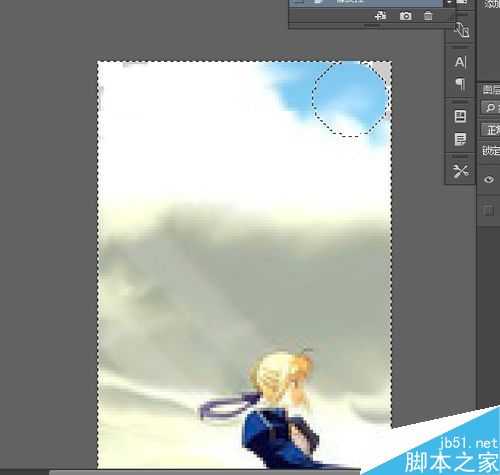
Task: Select the highlighted history state row
Action: click(x=366, y=3)
